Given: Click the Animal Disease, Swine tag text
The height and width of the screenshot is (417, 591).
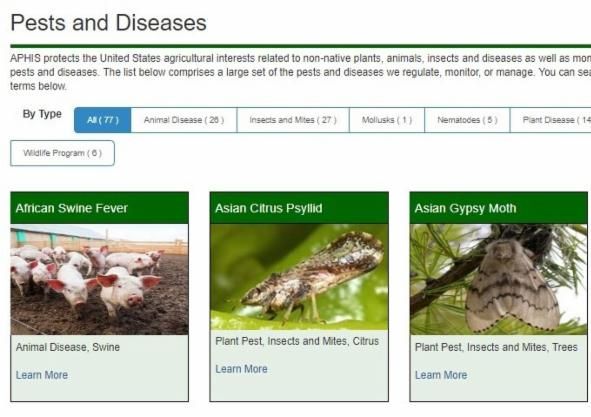Looking at the screenshot, I should click(68, 347).
